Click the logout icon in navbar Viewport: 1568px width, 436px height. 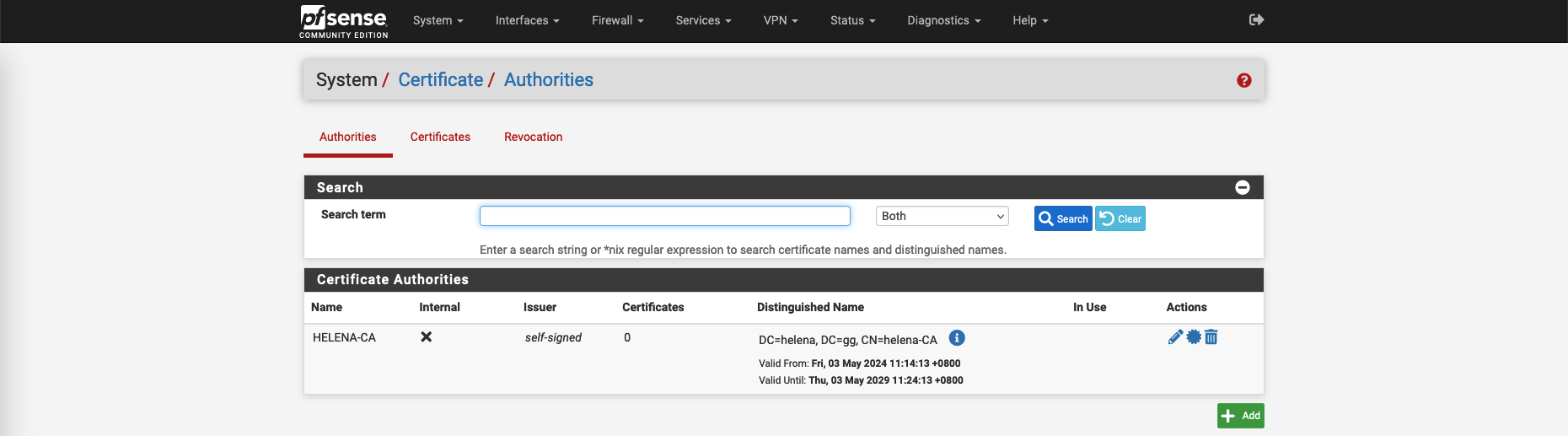coord(1256,20)
